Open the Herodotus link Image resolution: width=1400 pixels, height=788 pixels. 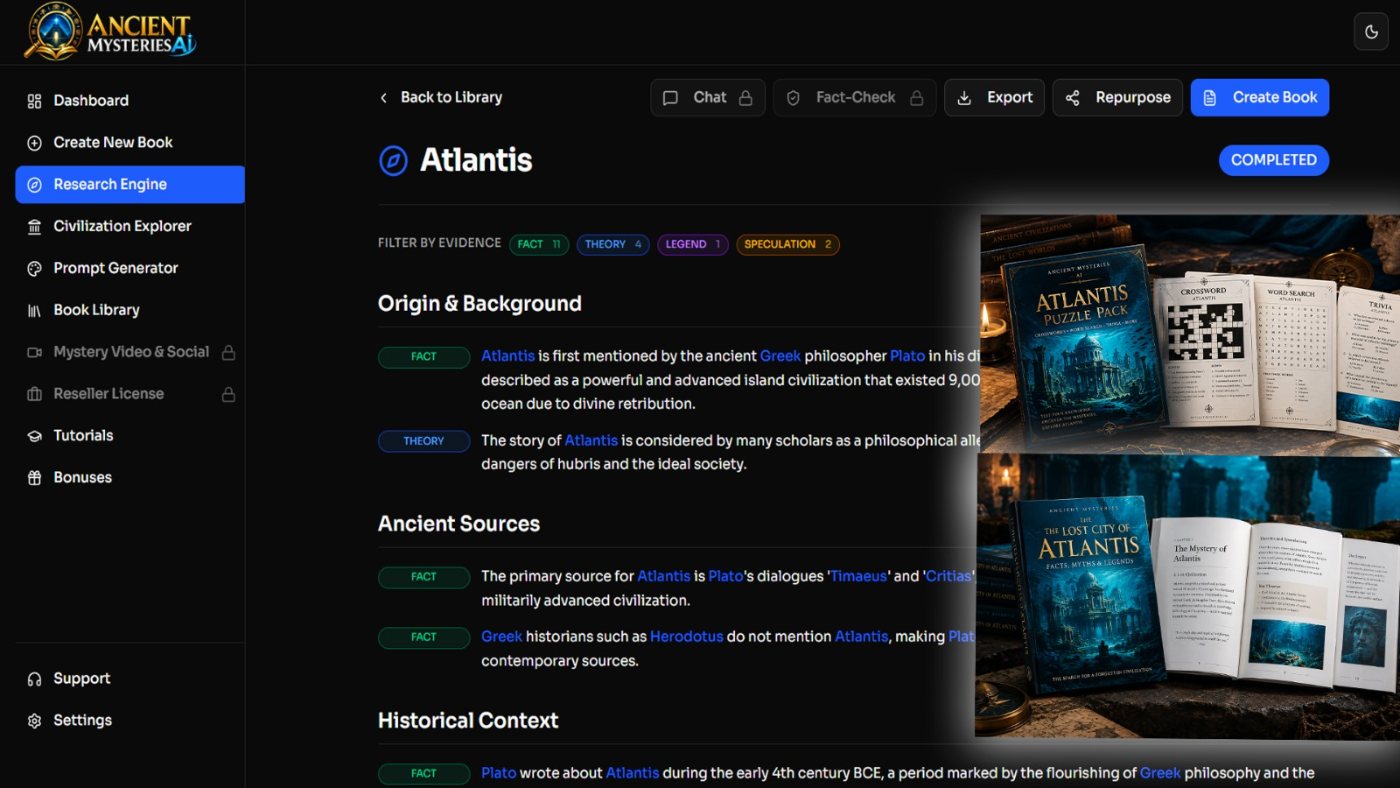pyautogui.click(x=686, y=636)
